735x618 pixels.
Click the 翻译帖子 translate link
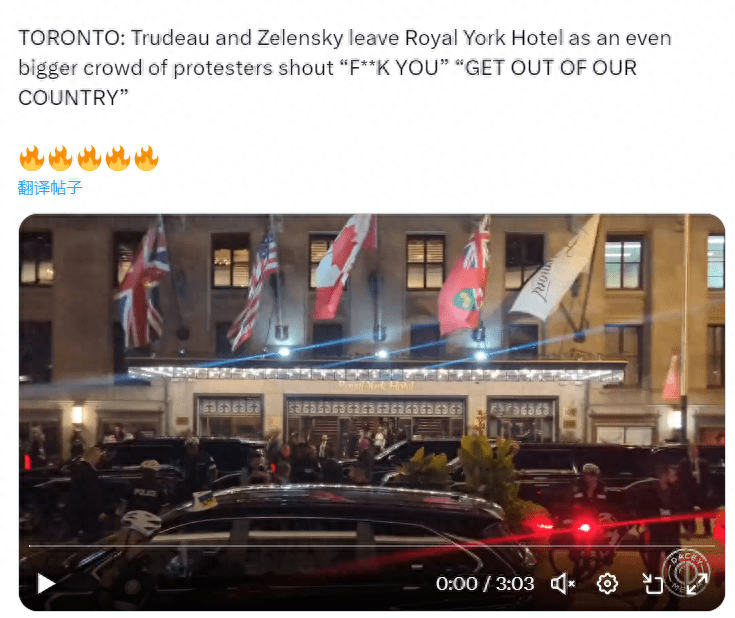pyautogui.click(x=50, y=188)
